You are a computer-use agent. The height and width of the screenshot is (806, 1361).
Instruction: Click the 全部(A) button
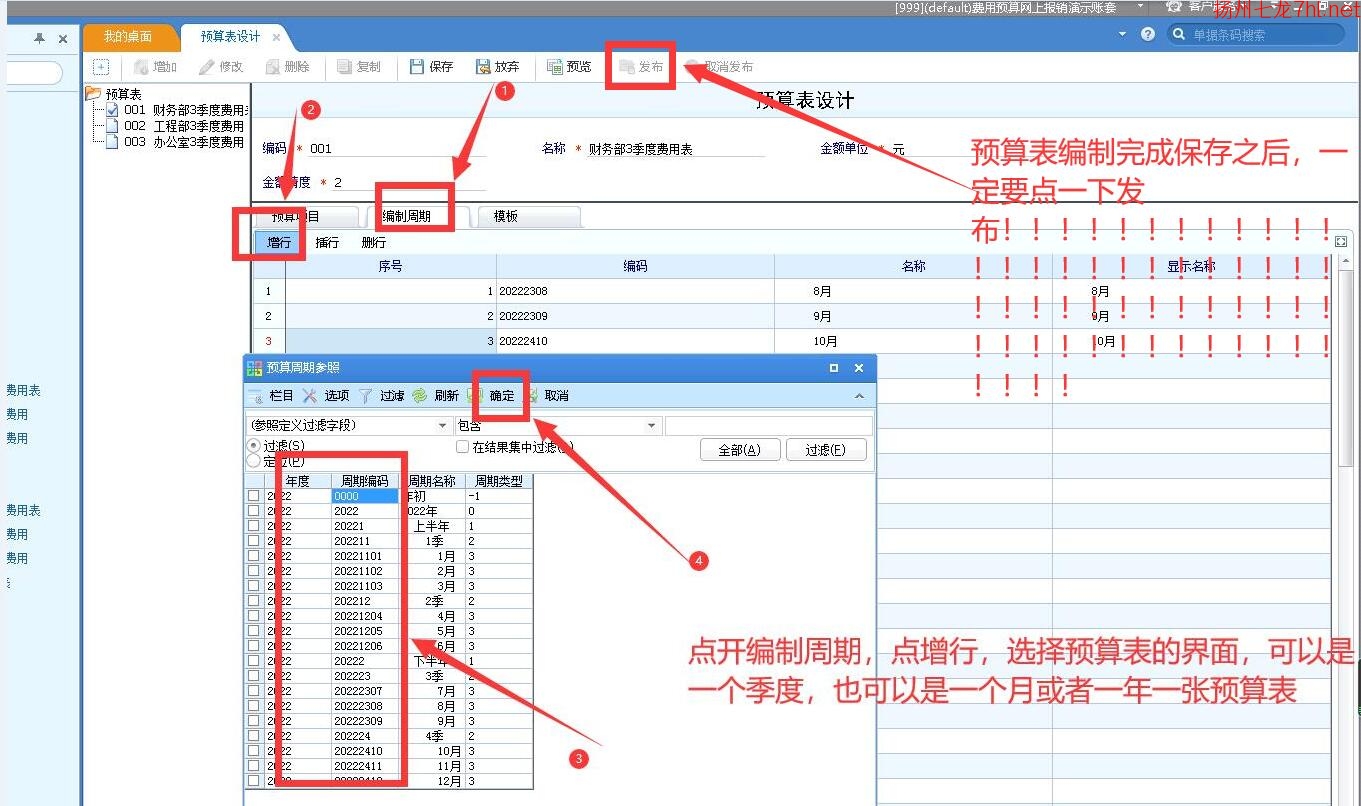click(x=740, y=450)
